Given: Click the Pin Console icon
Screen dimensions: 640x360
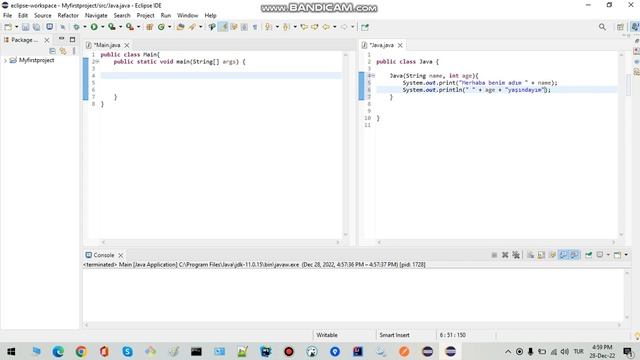Looking at the screenshot, I should 589,255.
